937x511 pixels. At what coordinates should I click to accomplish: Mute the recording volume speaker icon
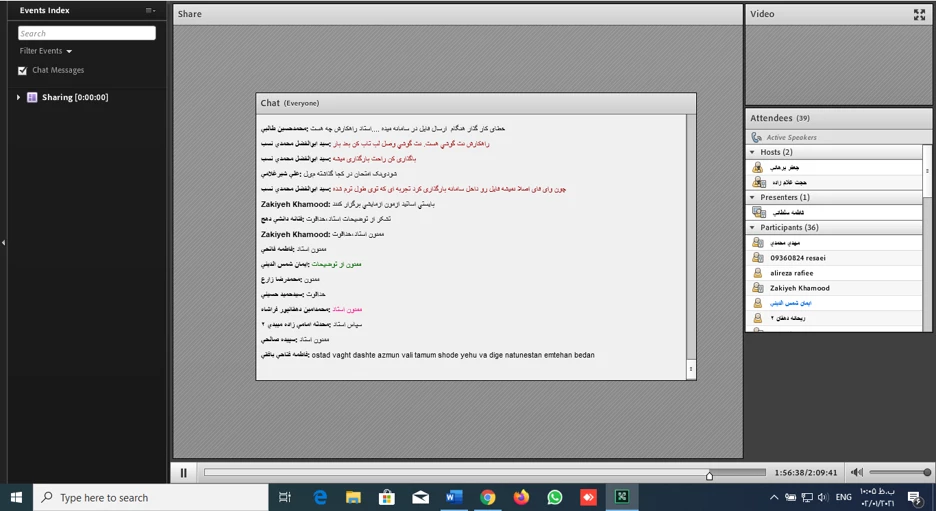pyautogui.click(x=856, y=473)
